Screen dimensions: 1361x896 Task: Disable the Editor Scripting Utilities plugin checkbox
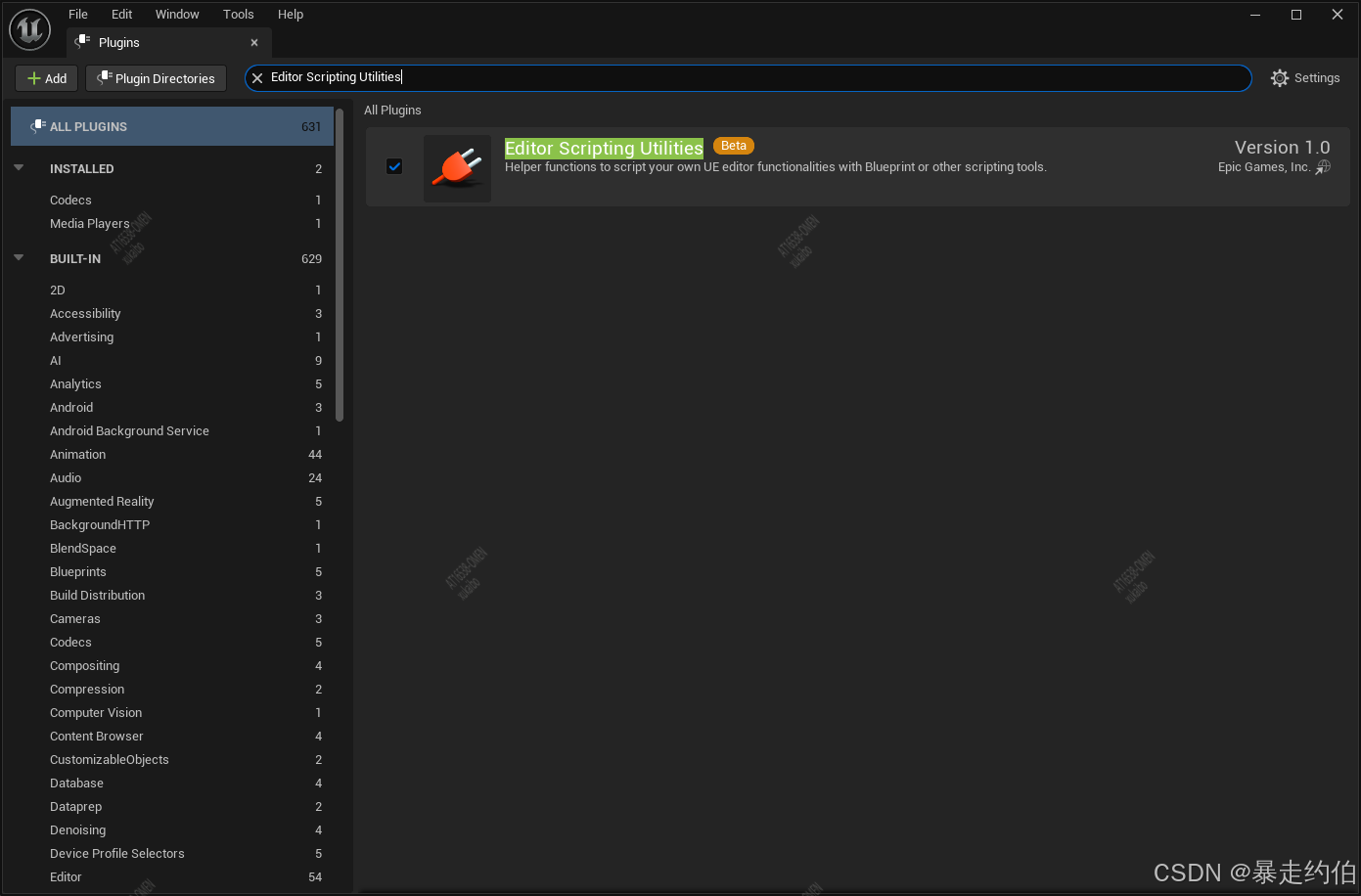pyautogui.click(x=394, y=166)
